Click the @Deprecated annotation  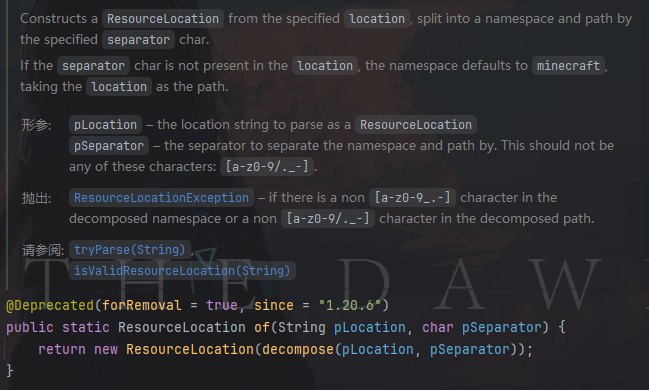[50, 306]
